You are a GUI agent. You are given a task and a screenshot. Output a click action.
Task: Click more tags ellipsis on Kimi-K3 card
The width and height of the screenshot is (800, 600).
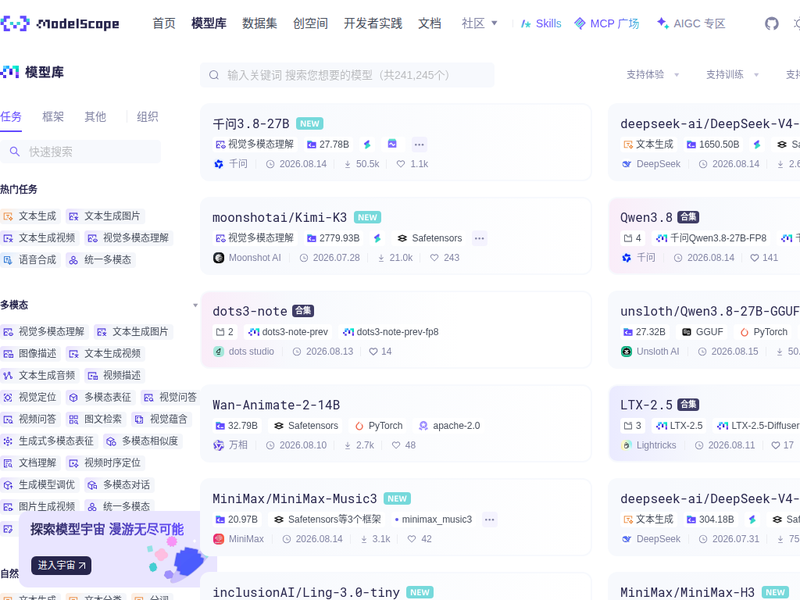(x=479, y=238)
